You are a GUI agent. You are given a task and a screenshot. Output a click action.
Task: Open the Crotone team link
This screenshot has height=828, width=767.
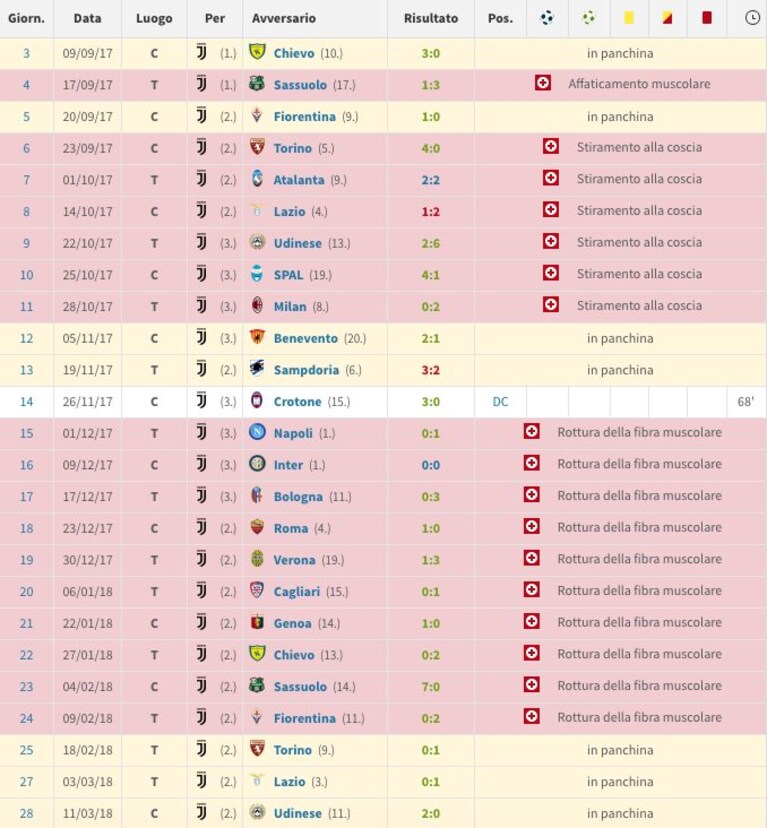(297, 402)
